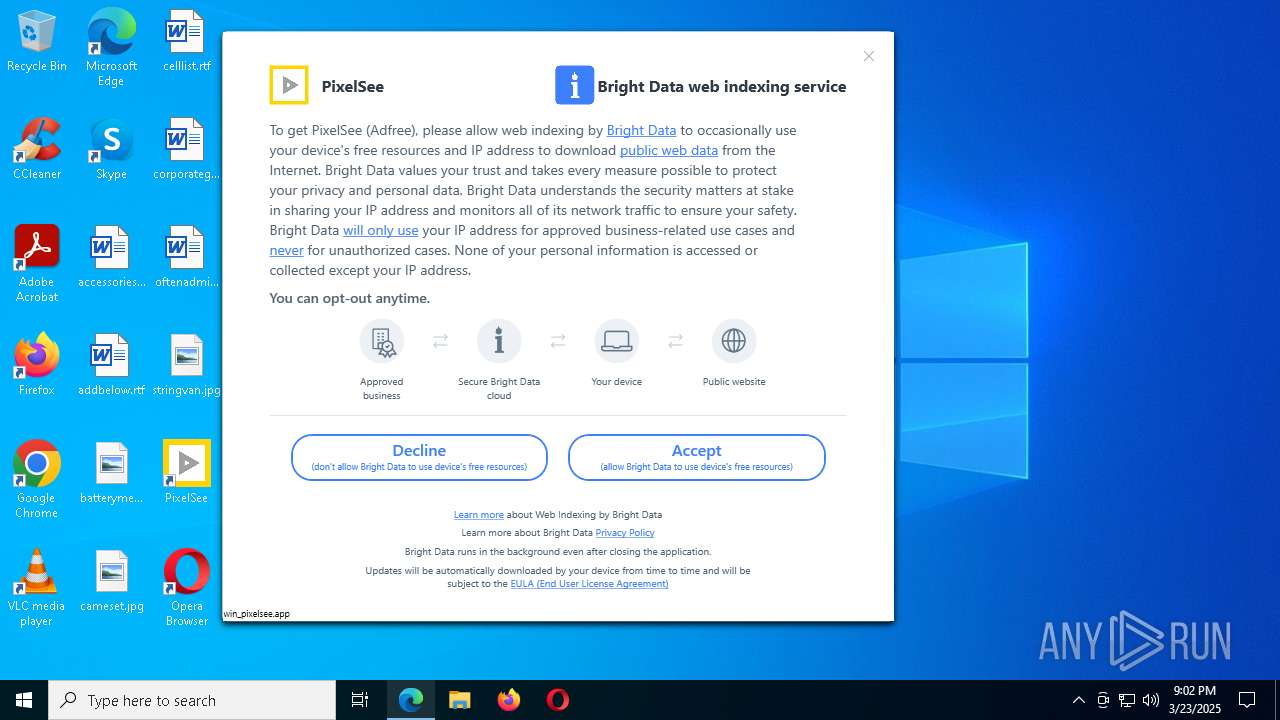Image resolution: width=1280 pixels, height=720 pixels.
Task: Open the never link
Action: [x=286, y=250]
